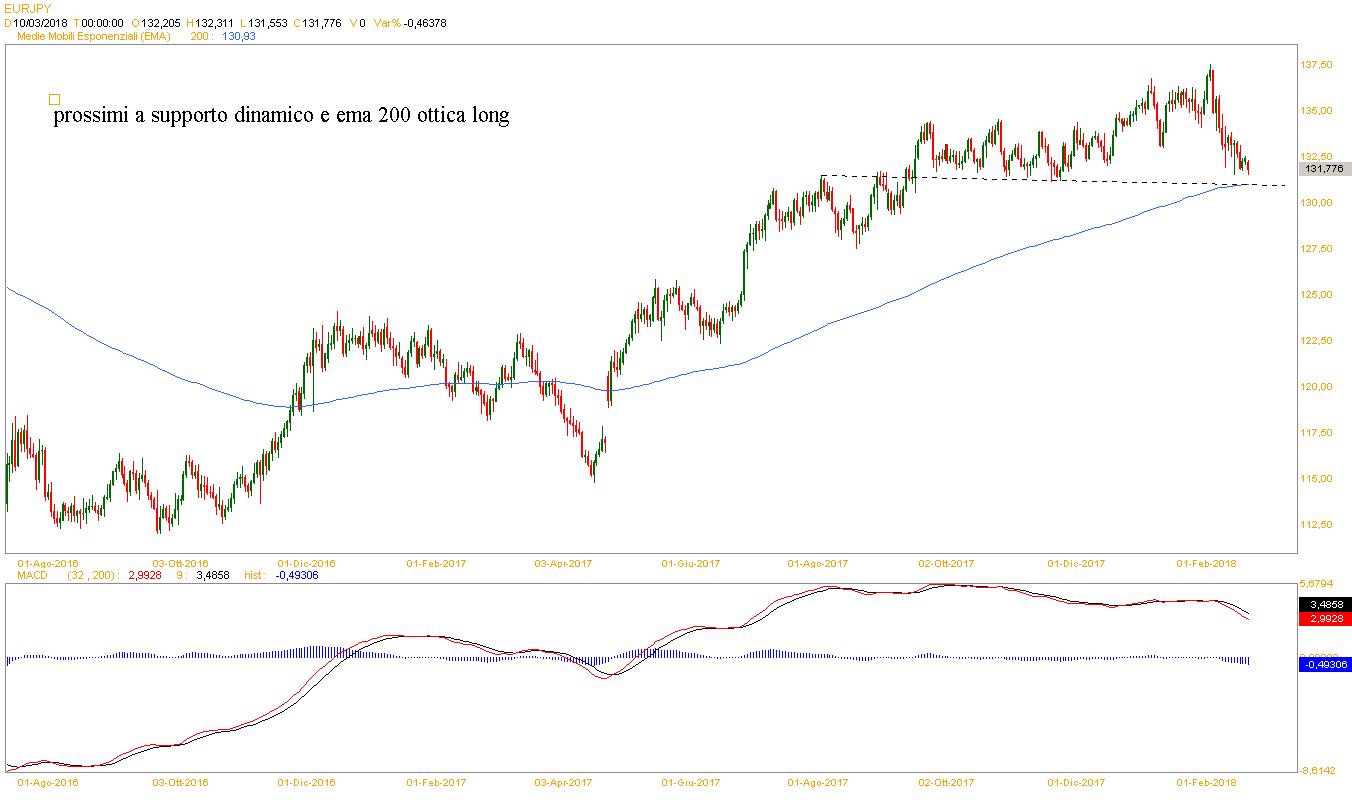Screen dimensions: 1352x800
Task: Click the 01-Feb-2018 date on upper axis
Action: 1208,564
